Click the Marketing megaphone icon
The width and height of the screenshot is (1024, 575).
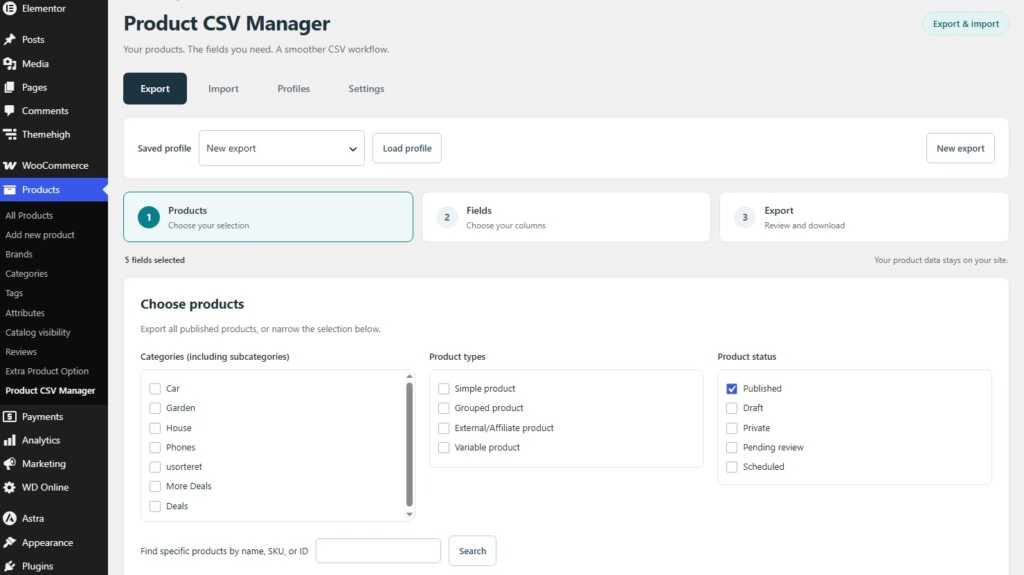pyautogui.click(x=9, y=464)
